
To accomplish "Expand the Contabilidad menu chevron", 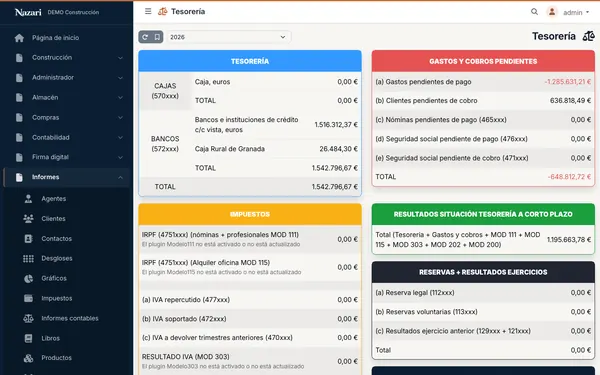I will (120, 137).
